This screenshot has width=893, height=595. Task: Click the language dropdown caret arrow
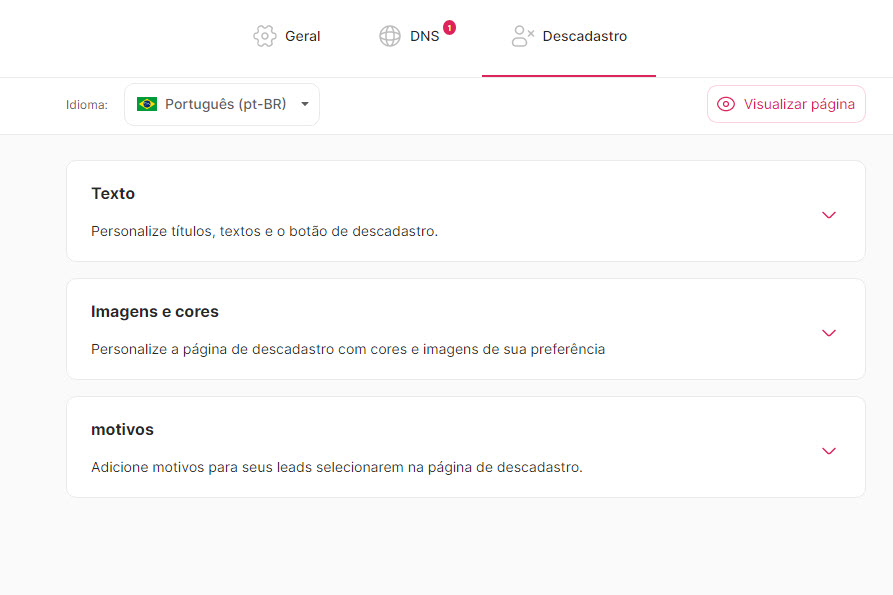click(304, 104)
